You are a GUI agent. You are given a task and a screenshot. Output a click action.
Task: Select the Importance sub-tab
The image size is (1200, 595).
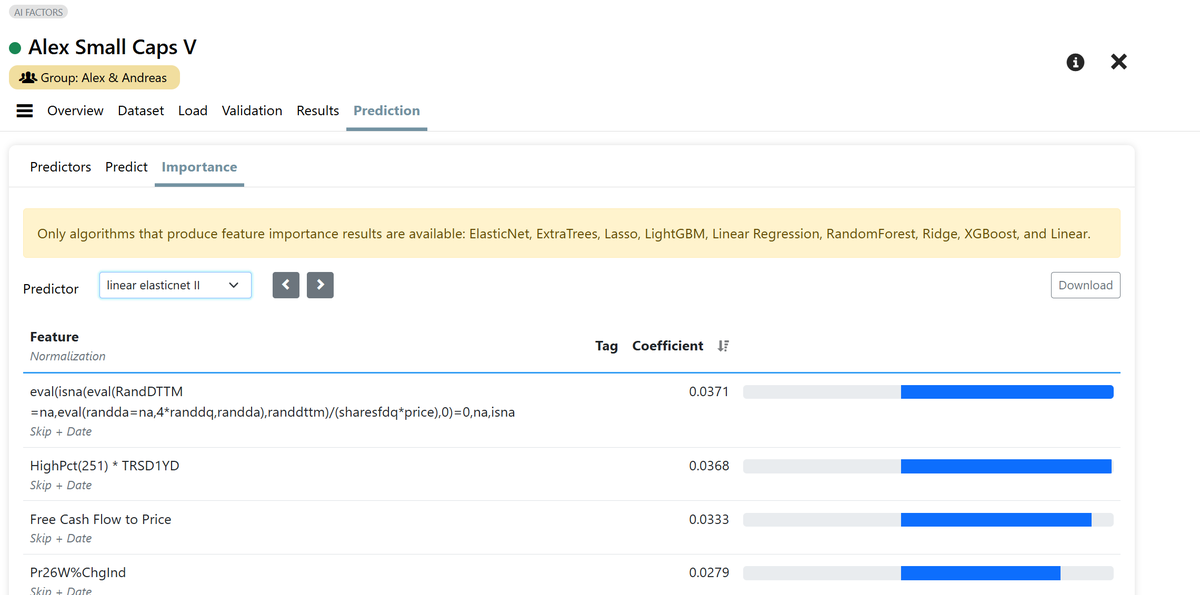tap(199, 167)
